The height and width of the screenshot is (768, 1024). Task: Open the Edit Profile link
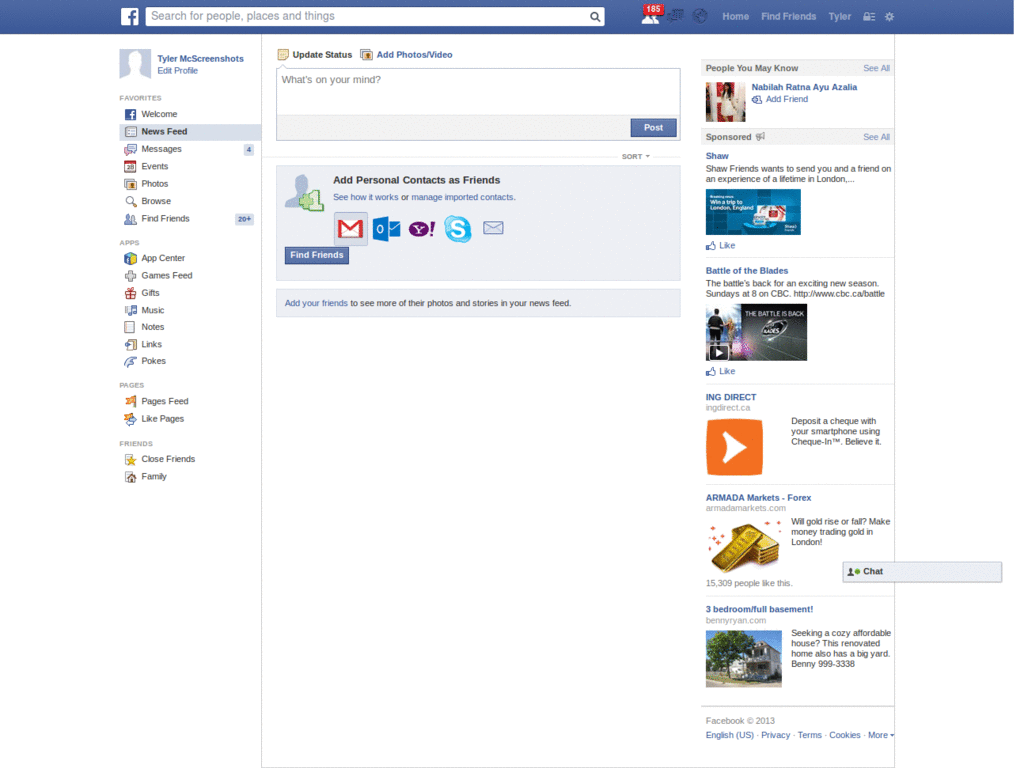tap(177, 71)
